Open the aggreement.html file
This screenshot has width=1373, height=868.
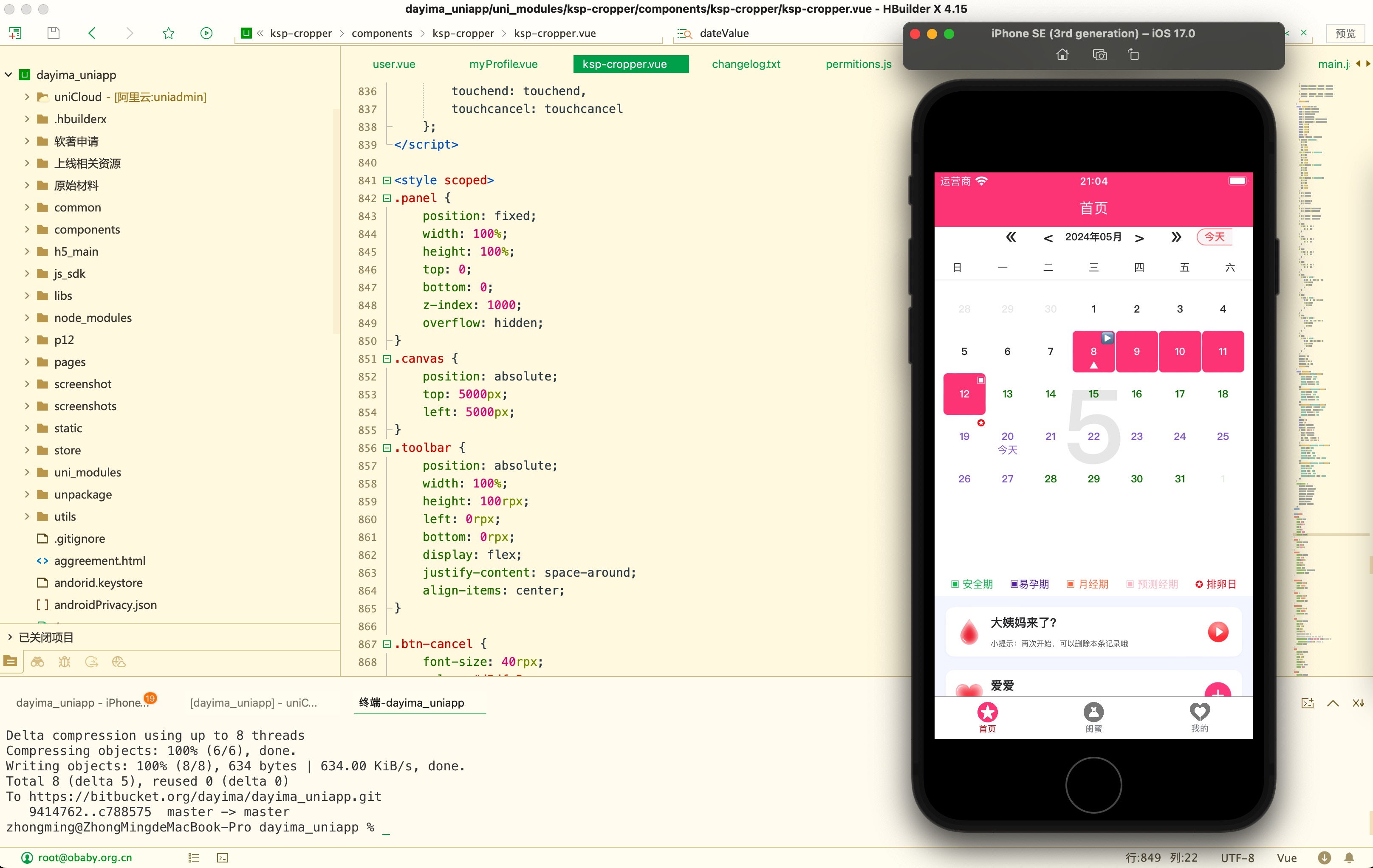(100, 561)
